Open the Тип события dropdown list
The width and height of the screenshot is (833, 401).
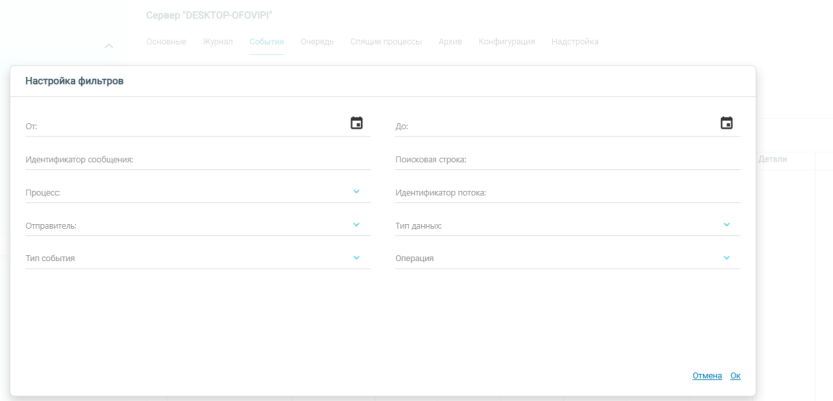(356, 257)
